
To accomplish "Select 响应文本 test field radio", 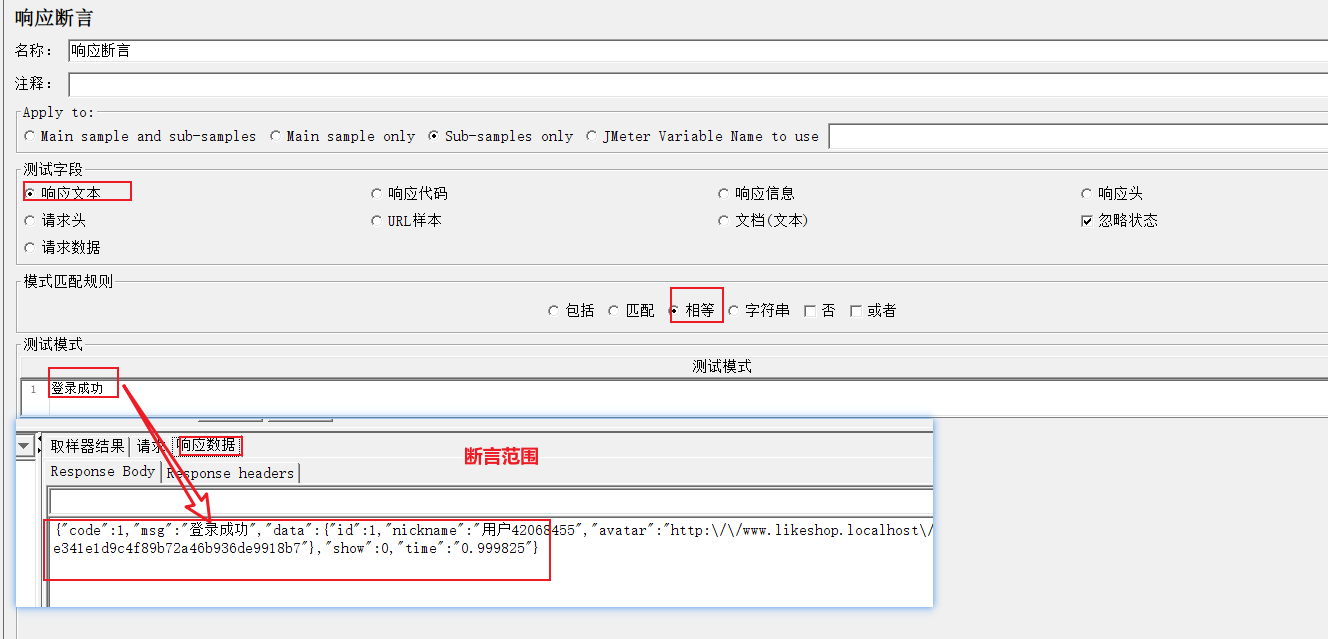I will click(x=63, y=193).
